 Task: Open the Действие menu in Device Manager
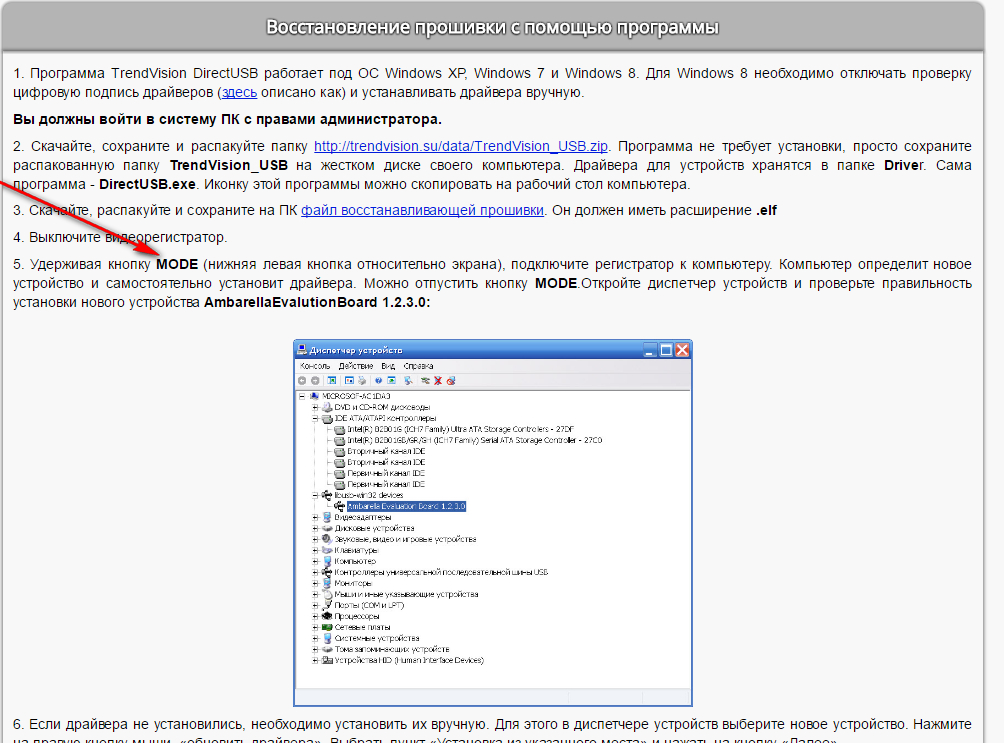(x=355, y=367)
